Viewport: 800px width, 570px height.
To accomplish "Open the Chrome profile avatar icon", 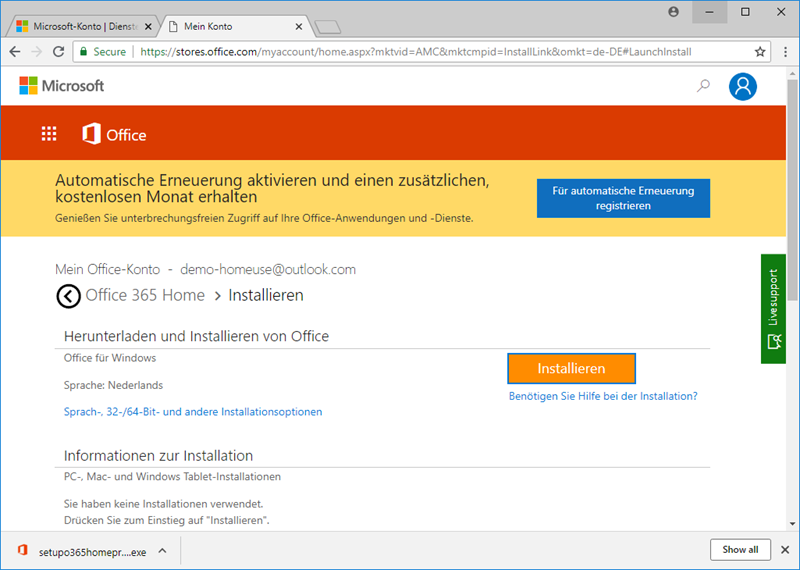I will 673,12.
